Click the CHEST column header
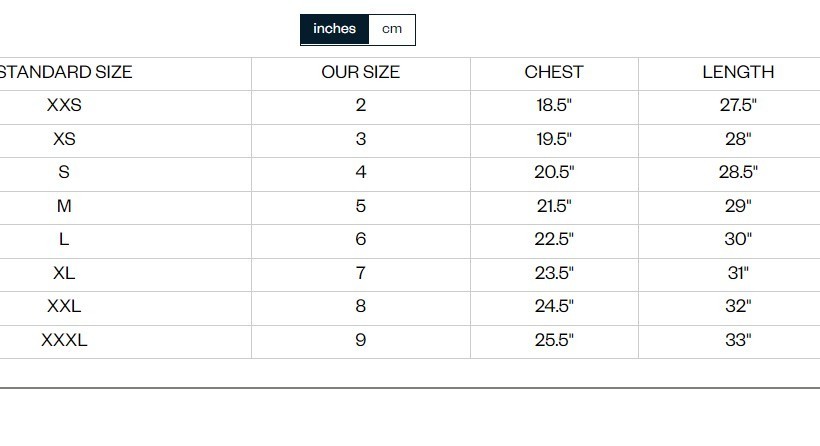This screenshot has width=820, height=446. tap(554, 72)
